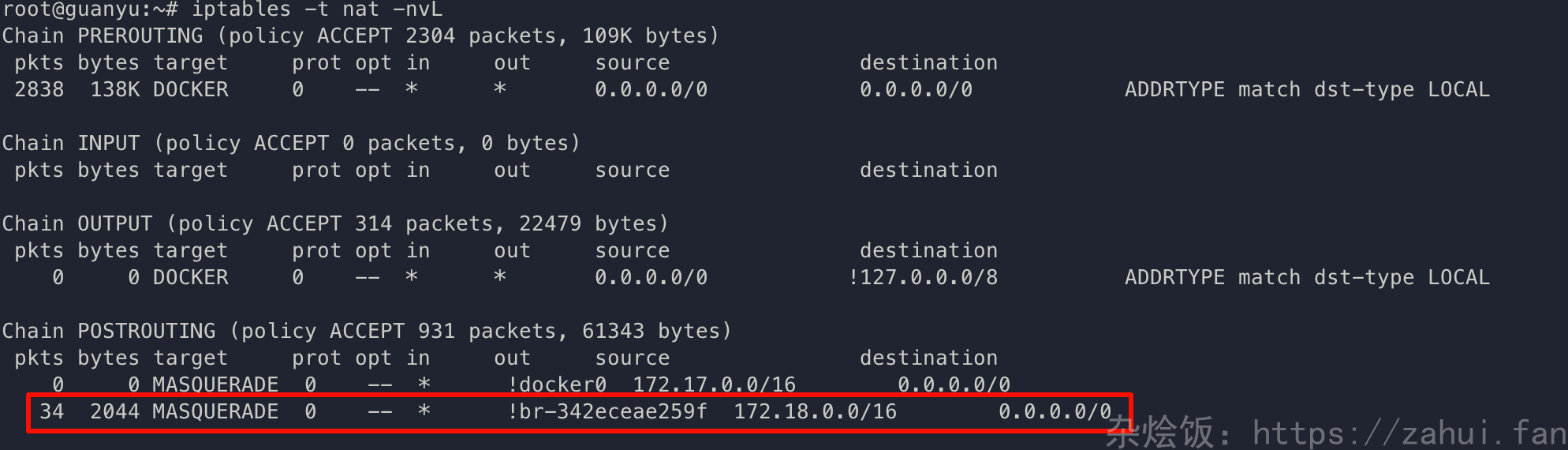Image resolution: width=1568 pixels, height=450 pixels.
Task: Click the 2838 packet count value
Action: [x=39, y=90]
